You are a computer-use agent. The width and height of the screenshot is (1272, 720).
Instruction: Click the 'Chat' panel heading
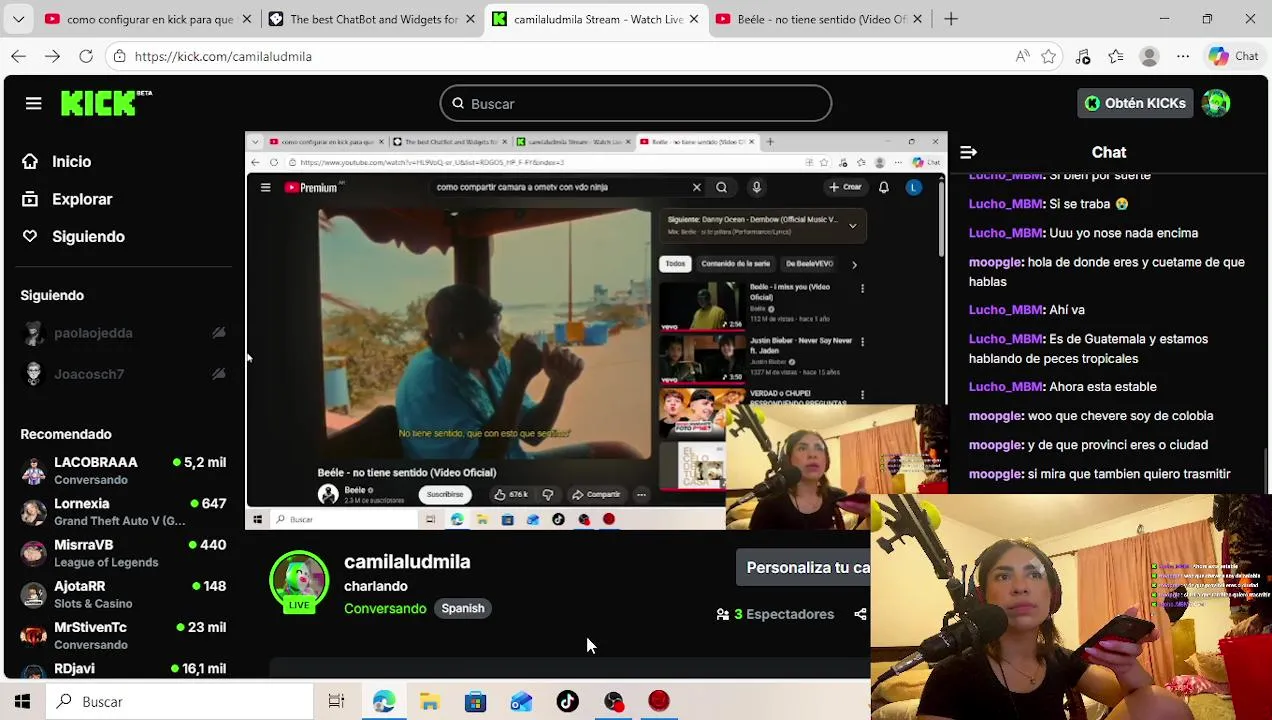point(1109,152)
